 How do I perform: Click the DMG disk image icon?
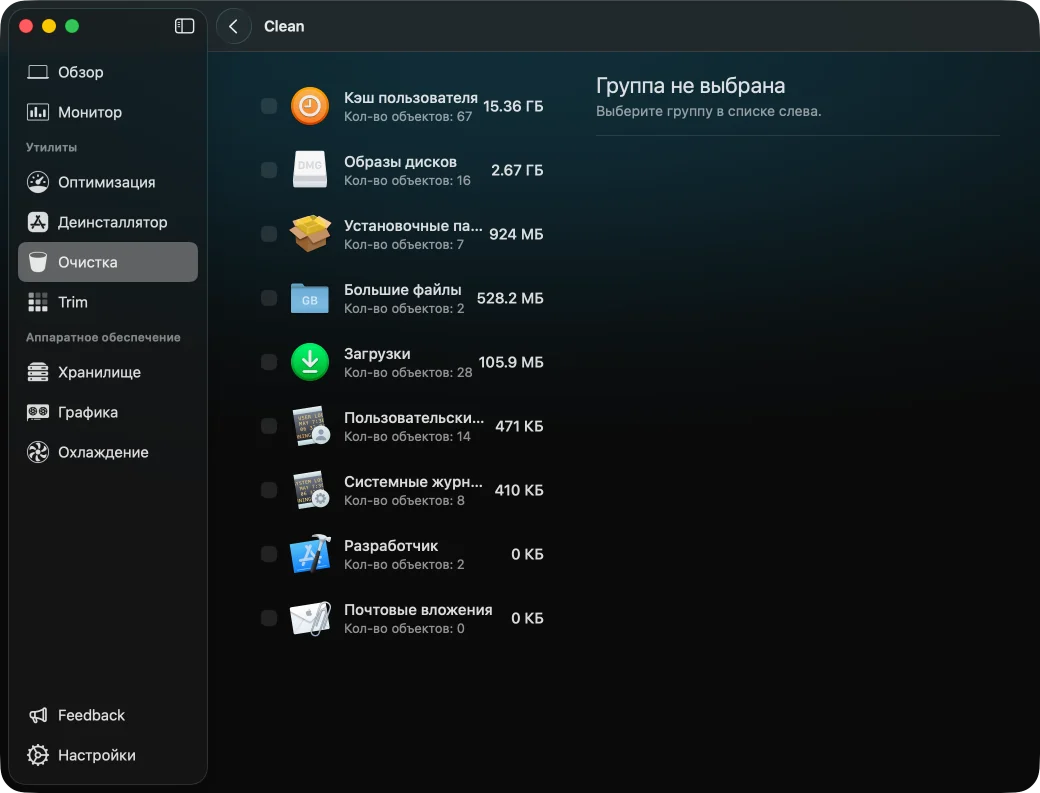(x=310, y=170)
